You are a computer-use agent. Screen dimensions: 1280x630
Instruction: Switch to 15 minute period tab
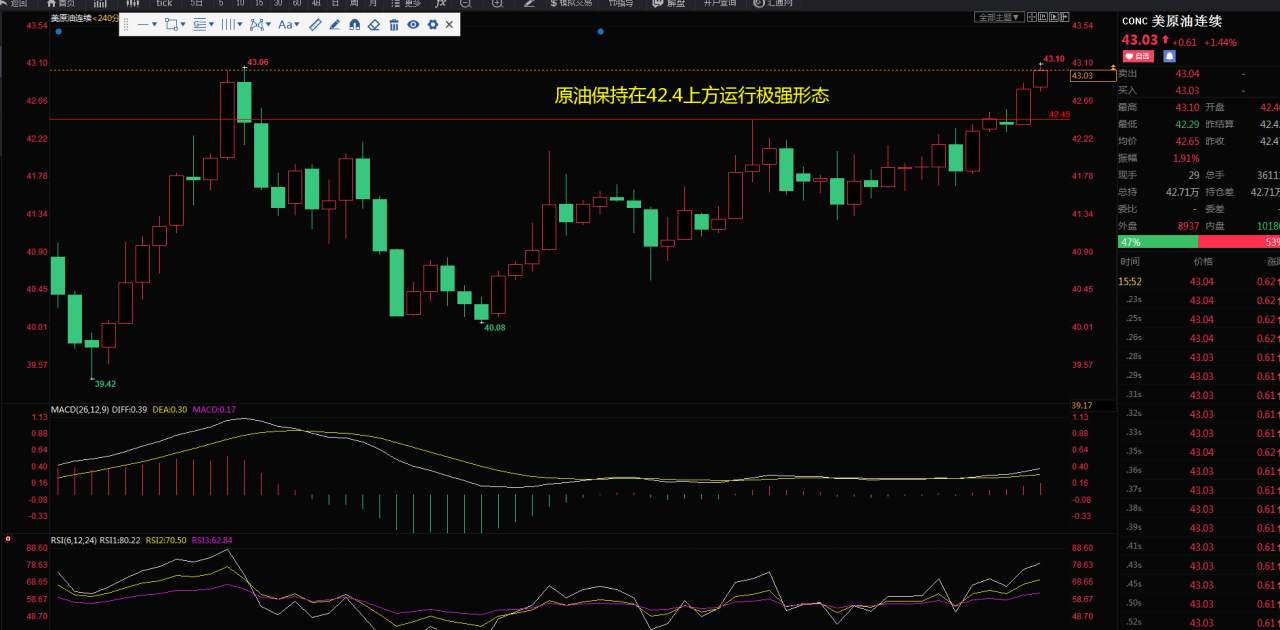259,5
